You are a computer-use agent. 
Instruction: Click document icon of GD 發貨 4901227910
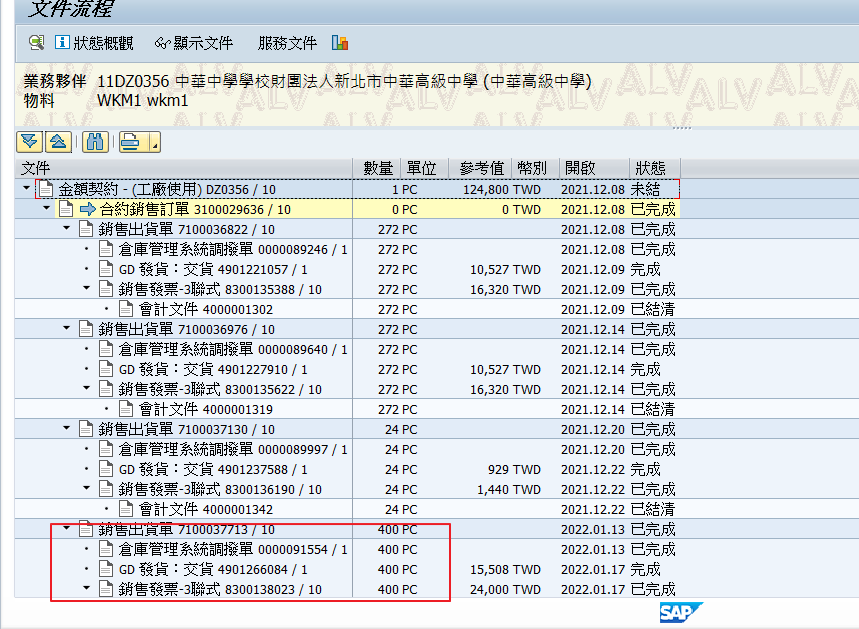[x=106, y=369]
